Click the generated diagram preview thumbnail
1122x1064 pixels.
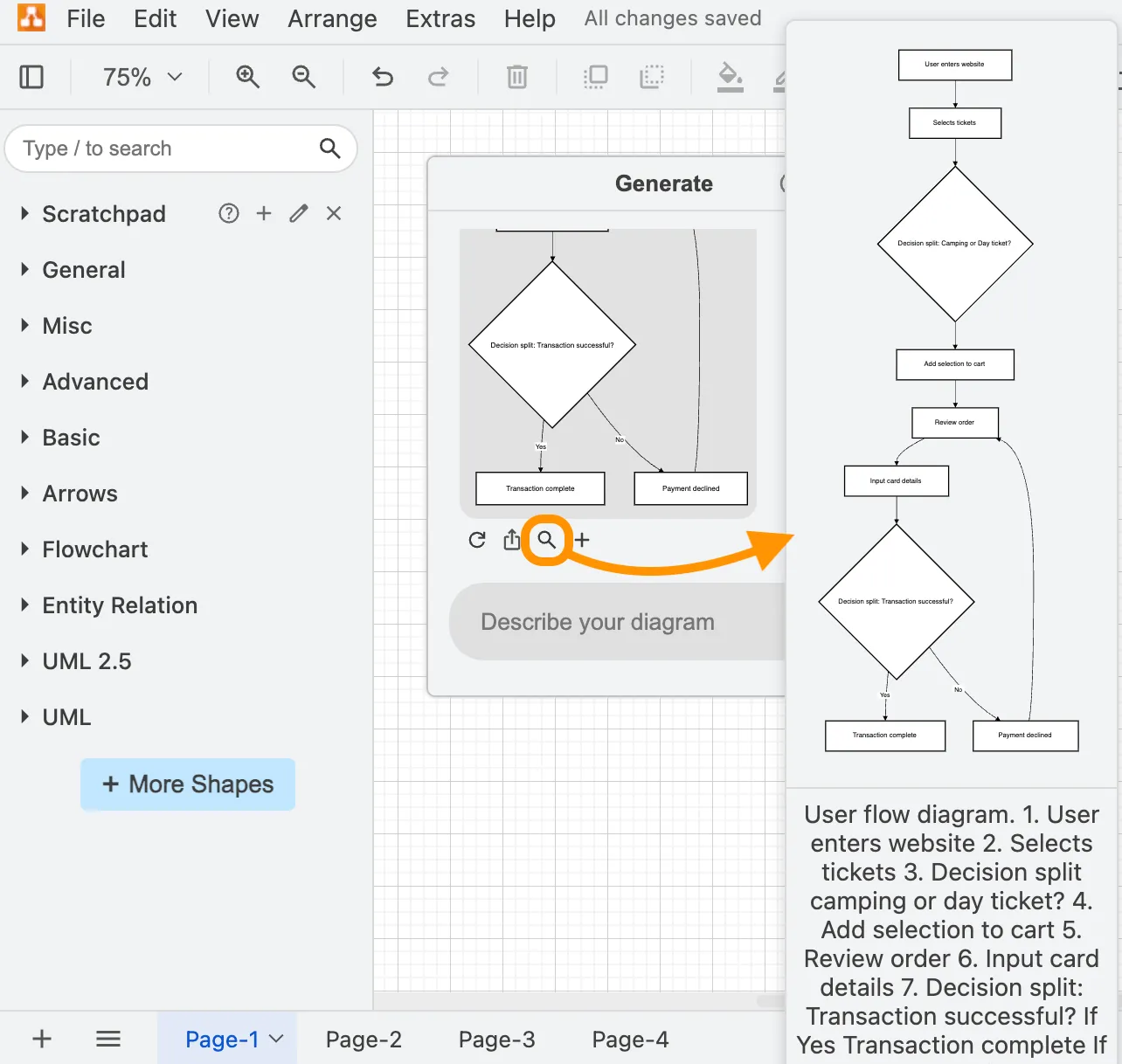click(608, 374)
